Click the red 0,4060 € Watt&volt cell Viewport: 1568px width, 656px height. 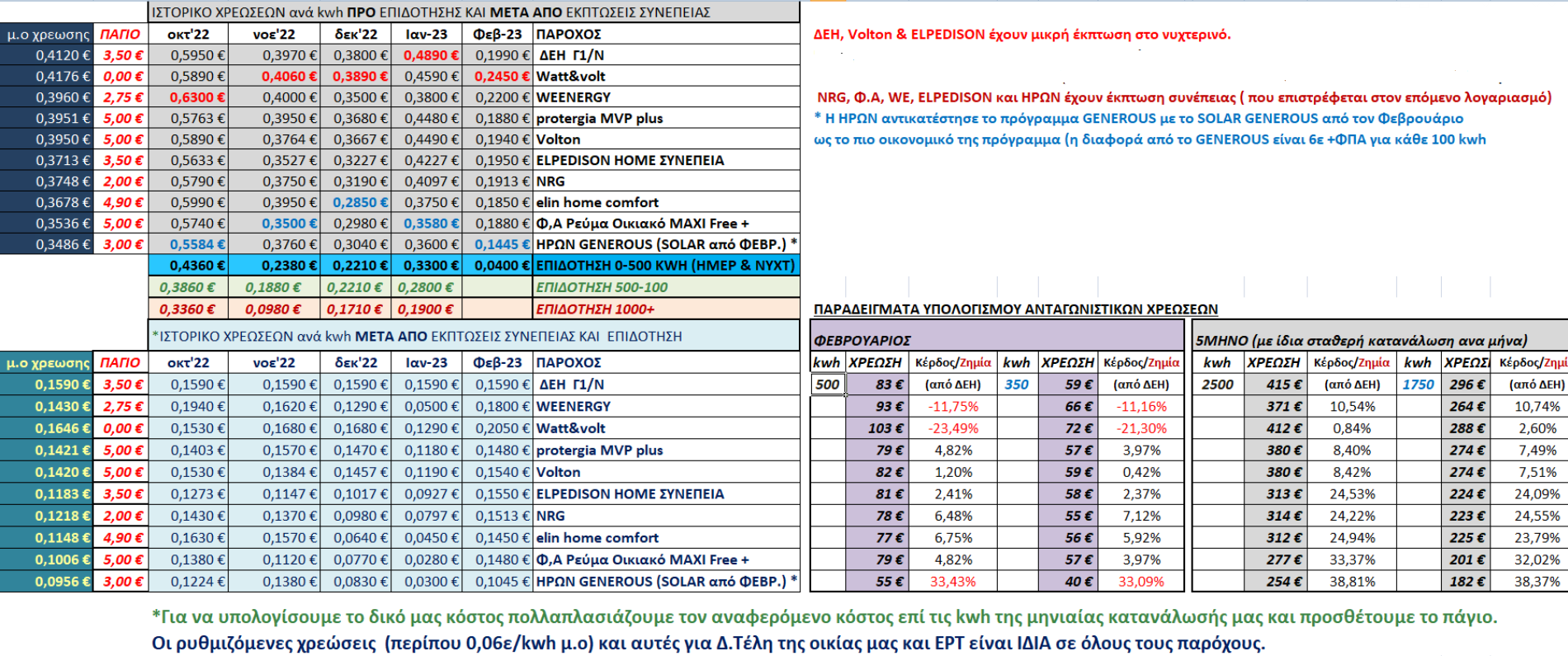coord(274,76)
